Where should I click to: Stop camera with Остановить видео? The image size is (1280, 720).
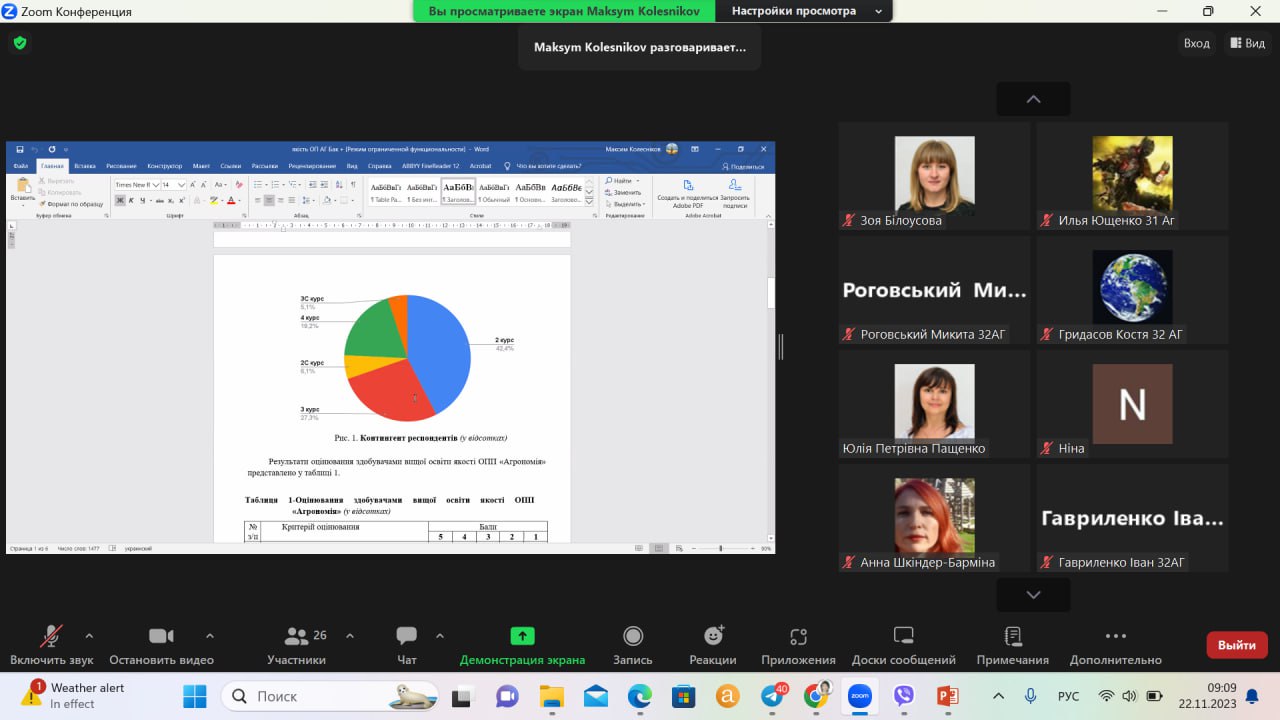click(161, 644)
